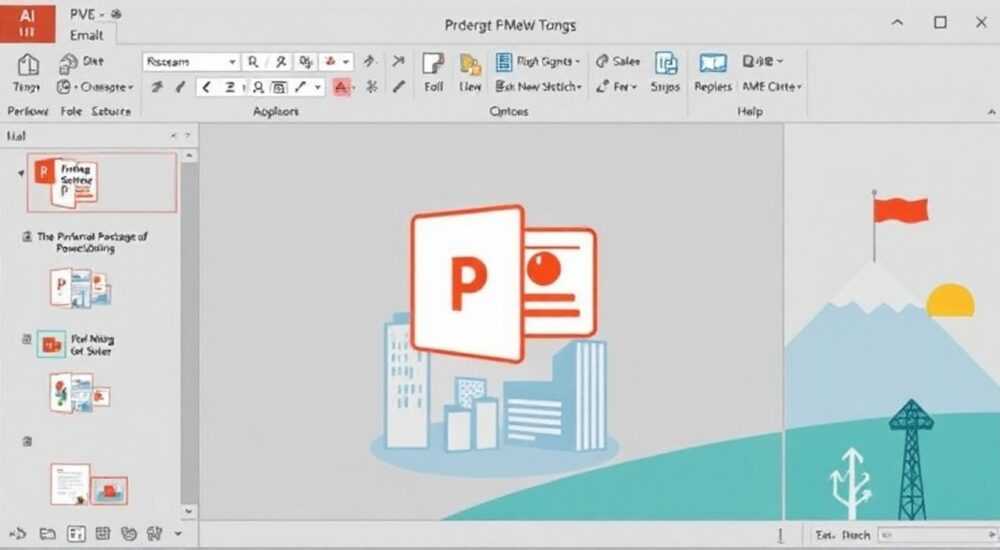Click the first bottom-left status bar arrow icon
The height and width of the screenshot is (550, 1000).
18,533
